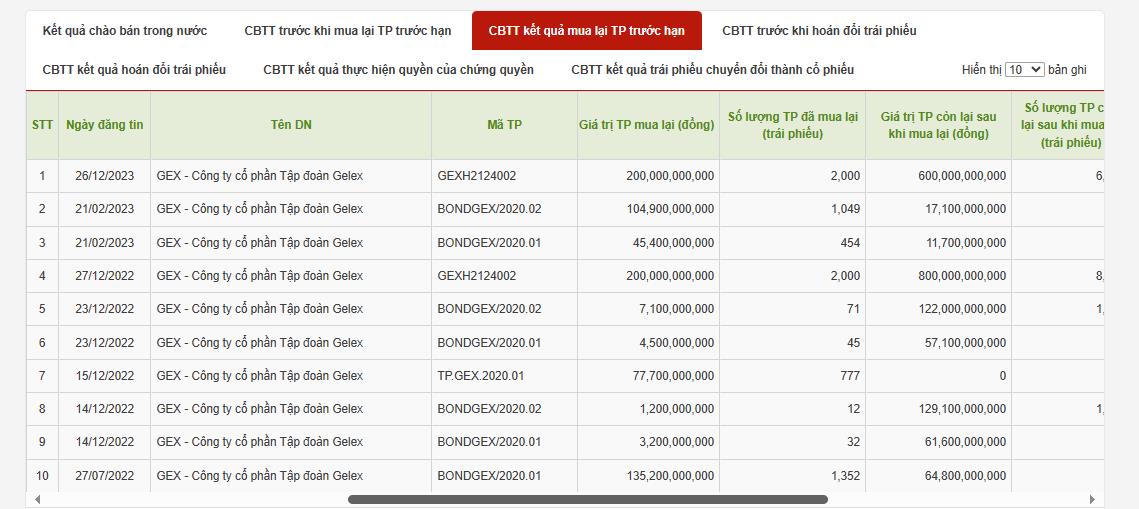This screenshot has height=509, width=1139.
Task: Click the right arrow of horizontal scrollbar
Action: pyautogui.click(x=1092, y=499)
